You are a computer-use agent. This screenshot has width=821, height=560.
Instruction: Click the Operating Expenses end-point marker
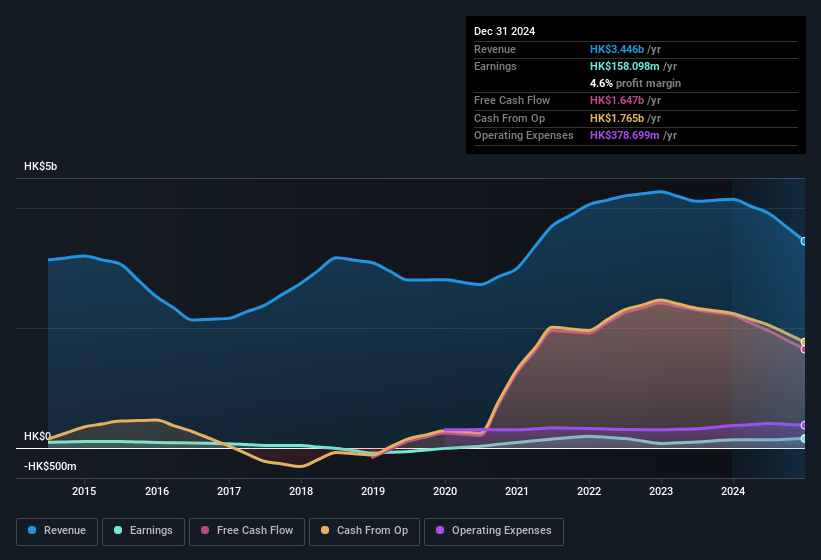coord(804,425)
